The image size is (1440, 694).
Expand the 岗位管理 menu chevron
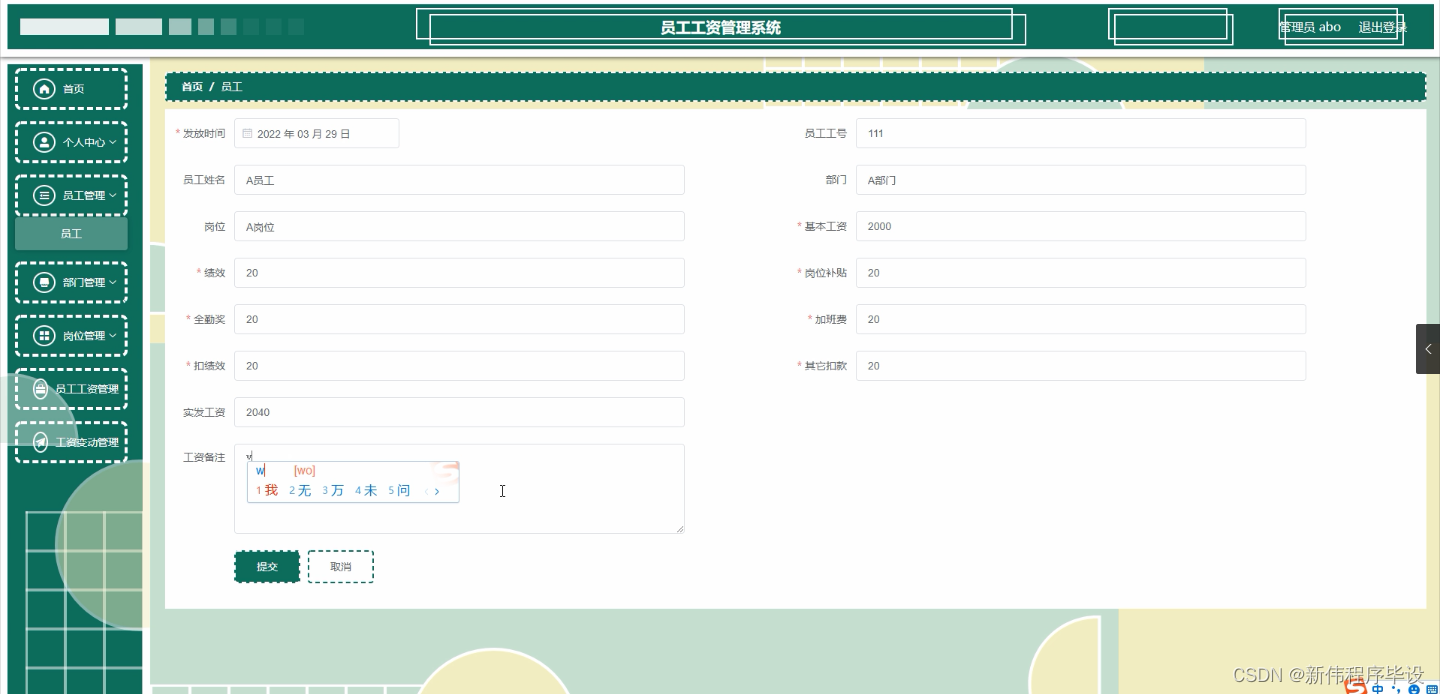(113, 335)
